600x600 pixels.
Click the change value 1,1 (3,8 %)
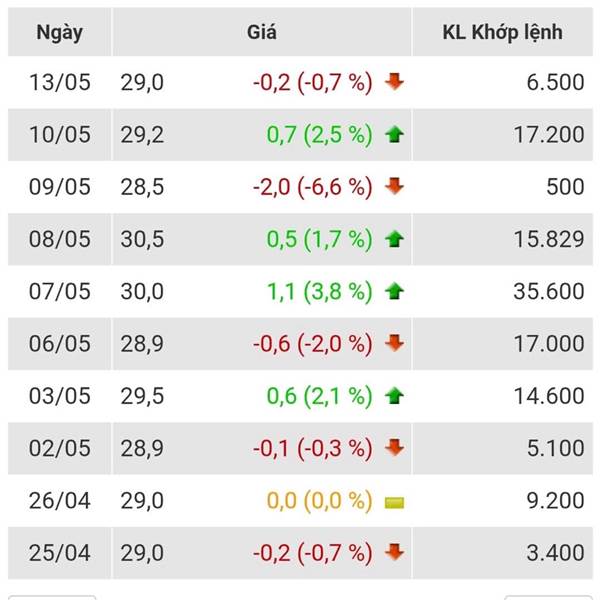[x=319, y=291]
